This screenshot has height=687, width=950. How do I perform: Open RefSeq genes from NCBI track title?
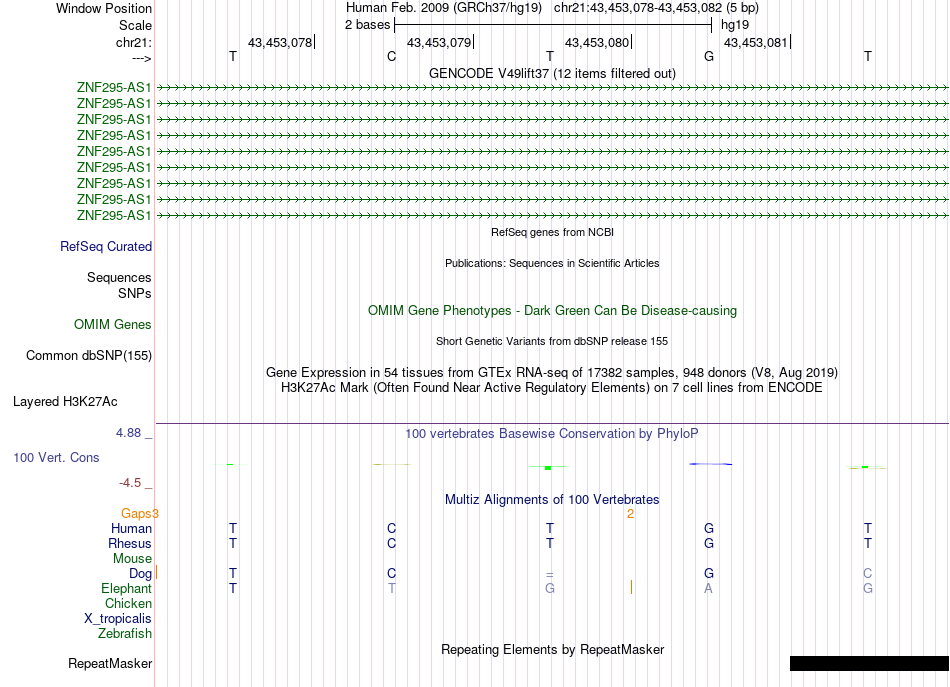[x=552, y=232]
